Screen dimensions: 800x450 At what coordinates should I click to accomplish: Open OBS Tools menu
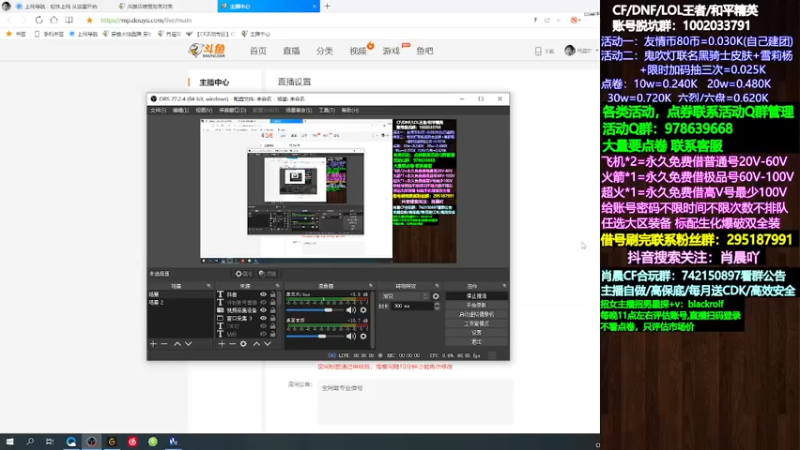click(327, 110)
